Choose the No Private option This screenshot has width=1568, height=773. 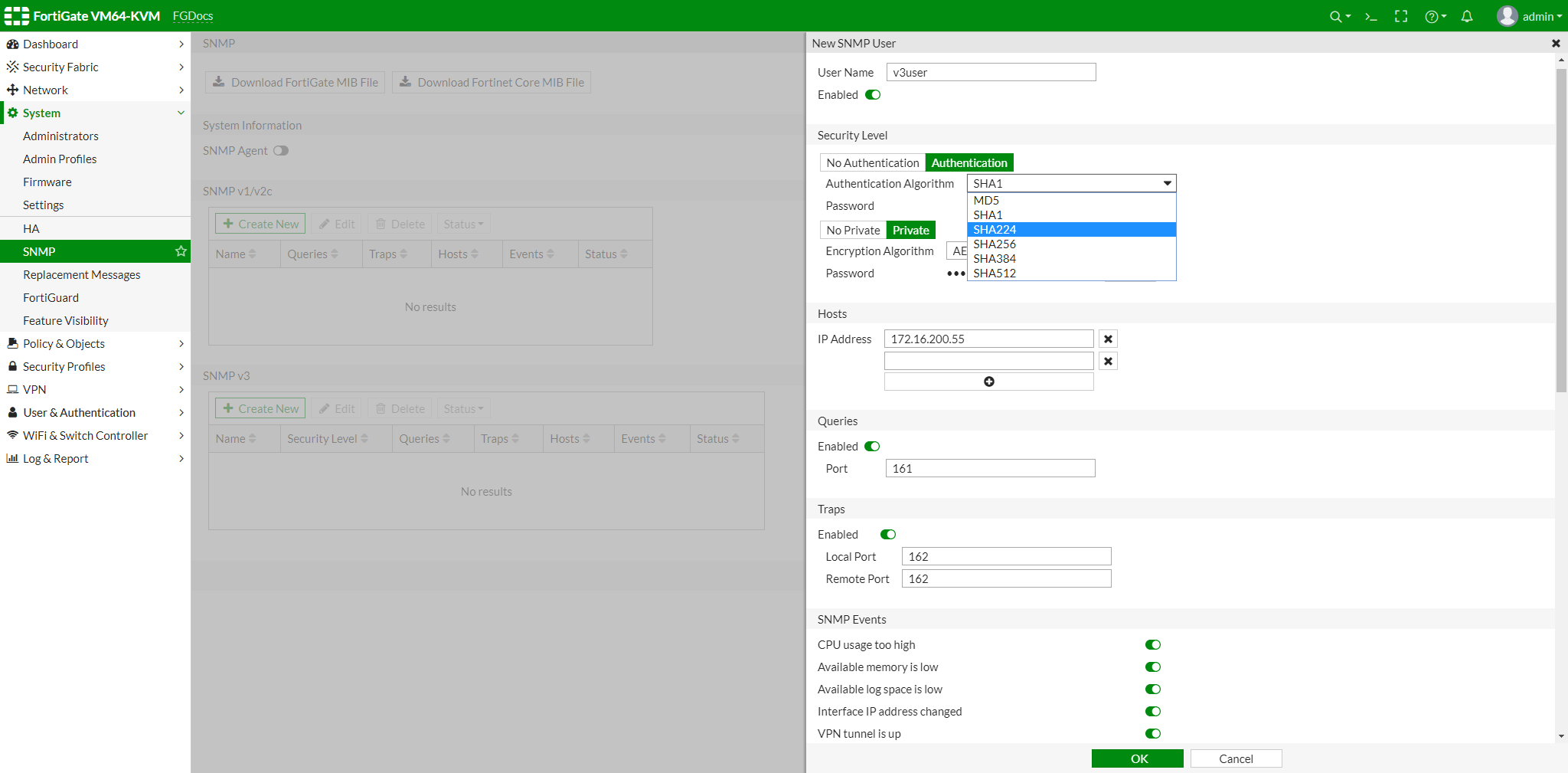[853, 230]
